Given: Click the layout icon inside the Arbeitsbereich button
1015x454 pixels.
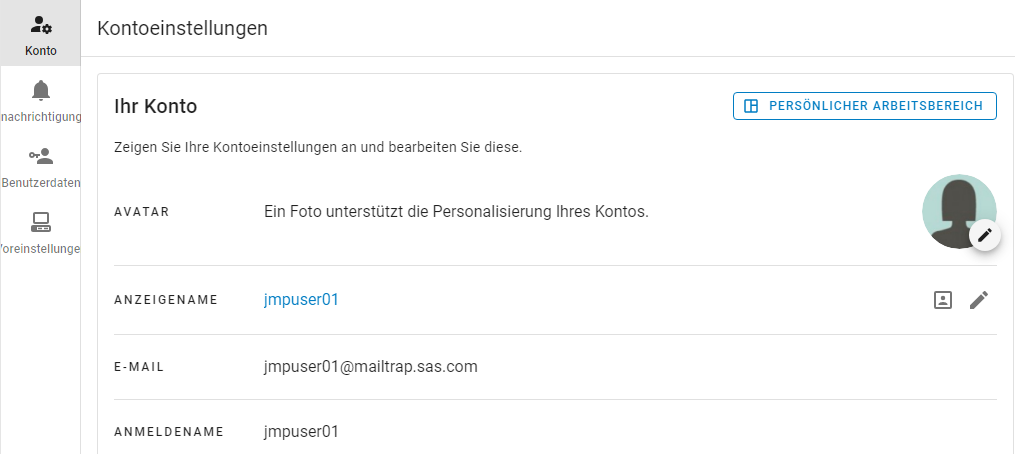Looking at the screenshot, I should tap(752, 106).
